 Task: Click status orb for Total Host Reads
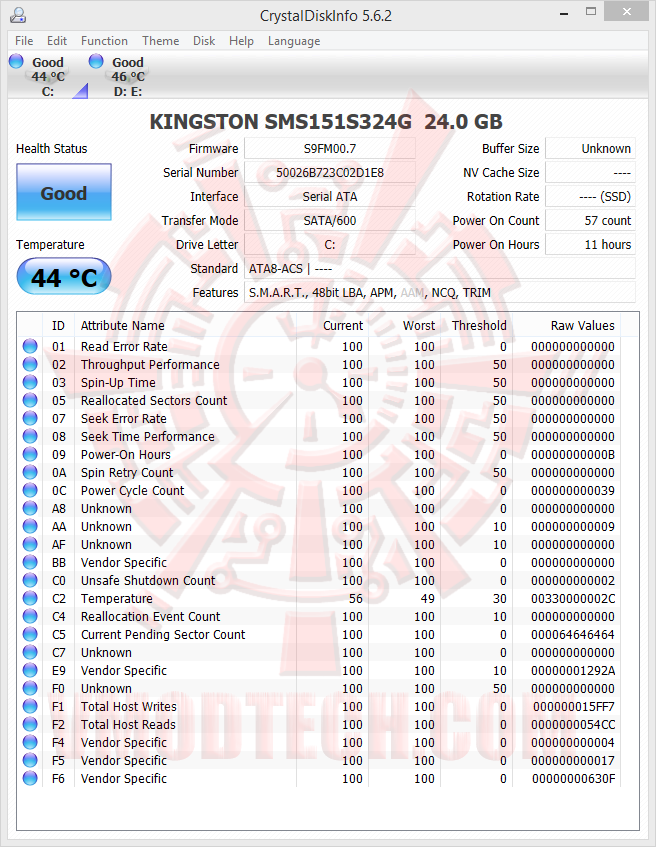coord(30,724)
